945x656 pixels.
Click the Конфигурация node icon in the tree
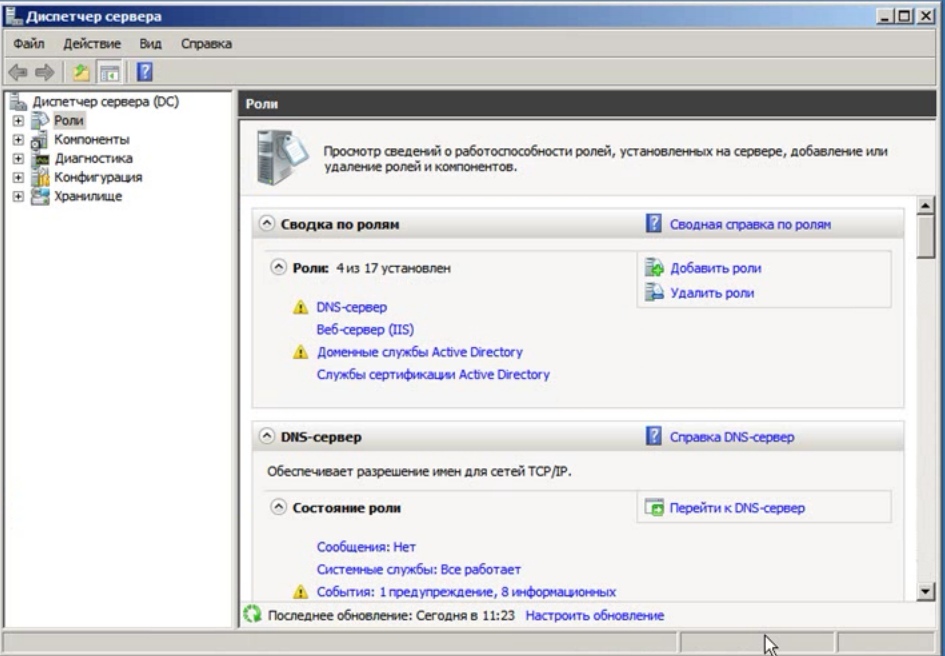40,177
